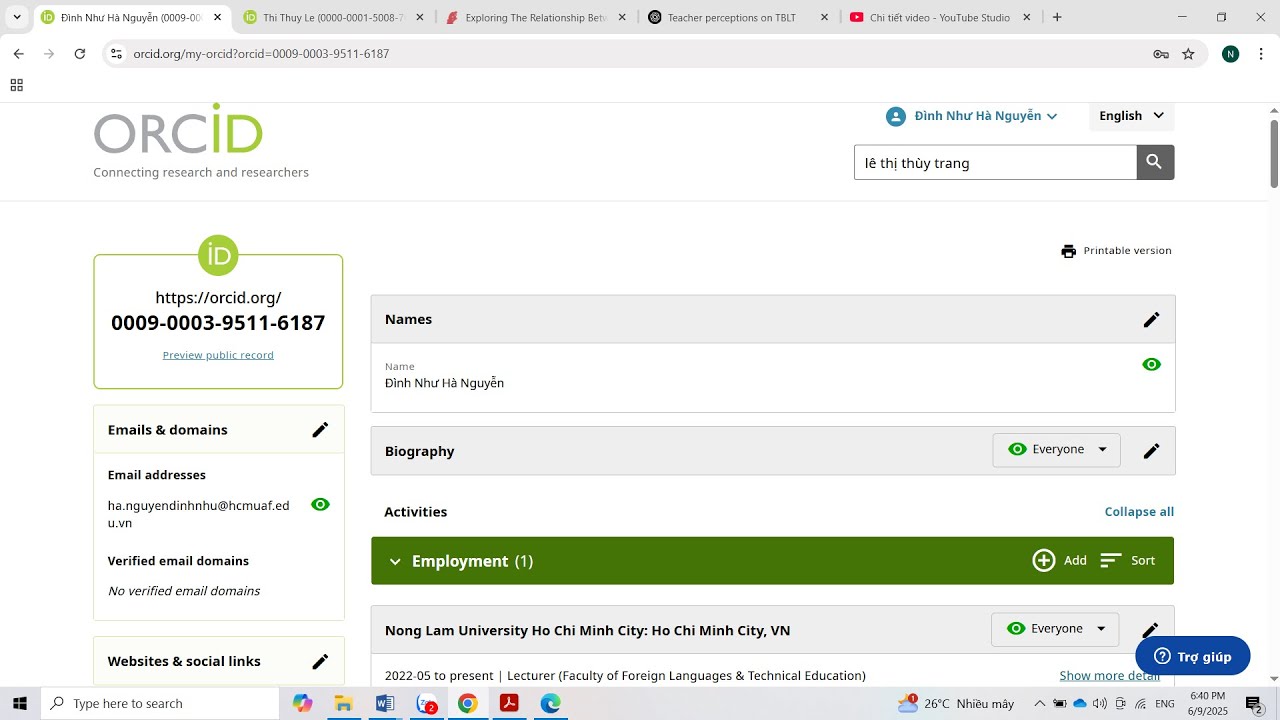
Task: Open the apps grid in bookmarks bar
Action: pos(16,85)
